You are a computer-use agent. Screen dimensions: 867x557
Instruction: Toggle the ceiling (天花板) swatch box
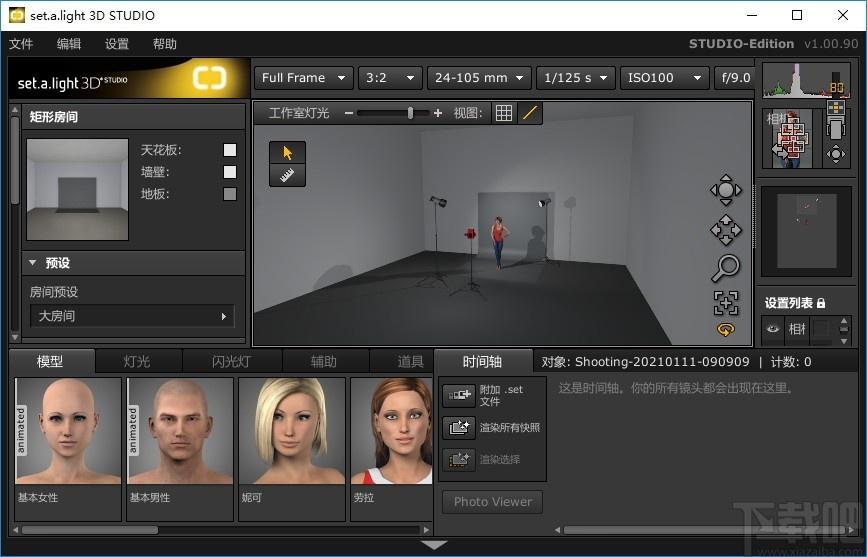pos(230,150)
